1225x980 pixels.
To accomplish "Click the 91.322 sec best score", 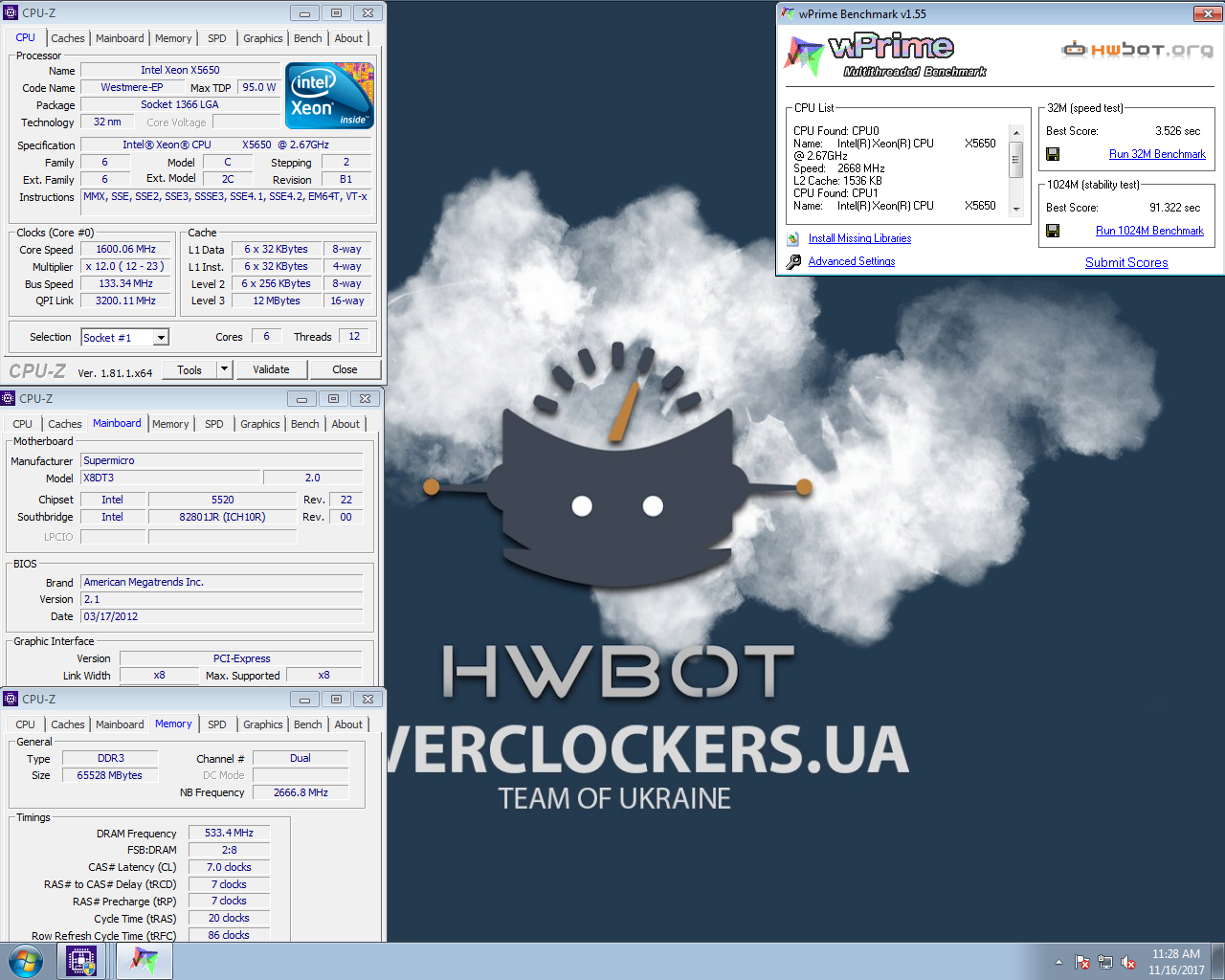I will point(1174,208).
